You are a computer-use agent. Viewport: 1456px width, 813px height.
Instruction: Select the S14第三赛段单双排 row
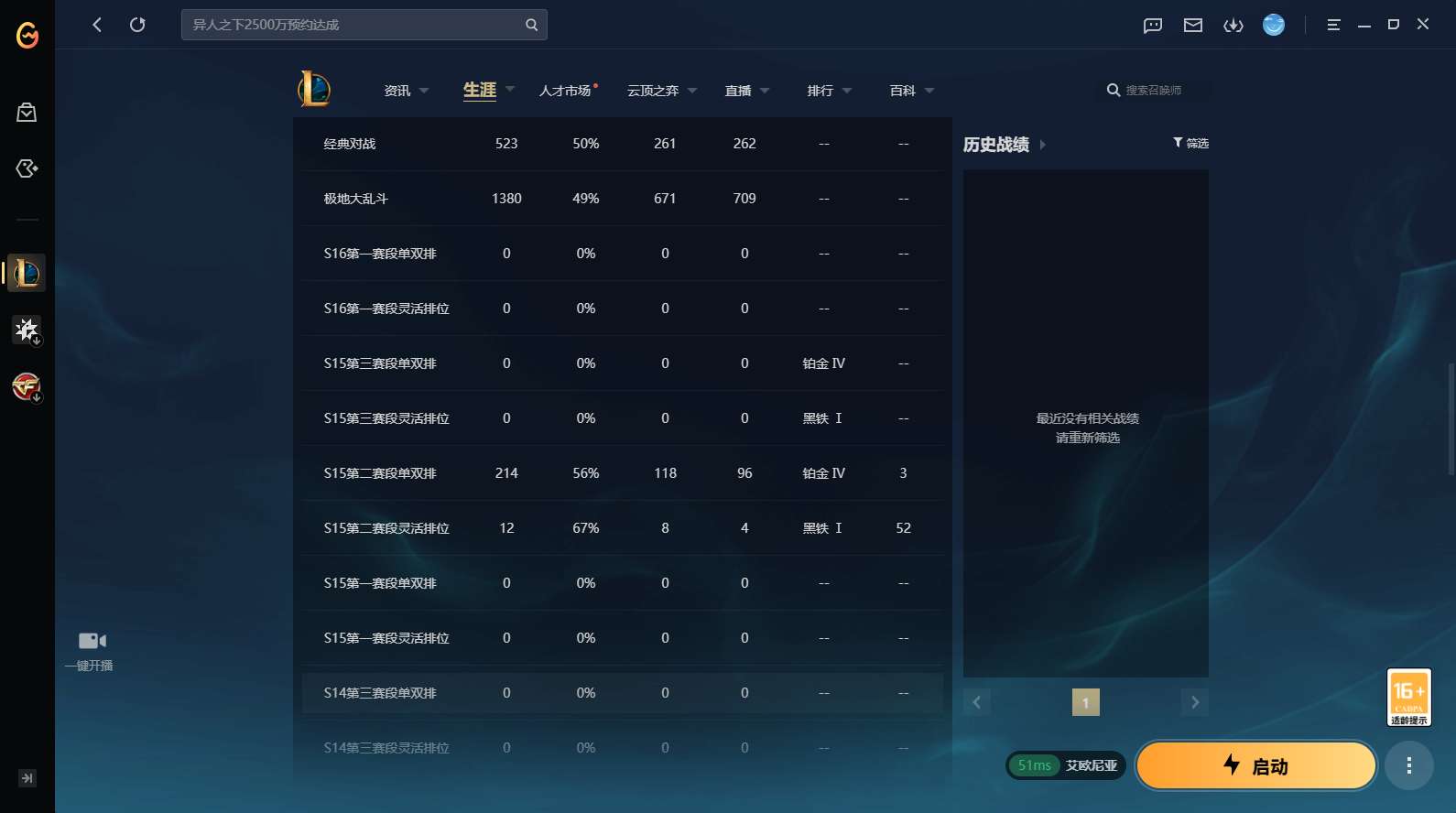click(x=623, y=693)
